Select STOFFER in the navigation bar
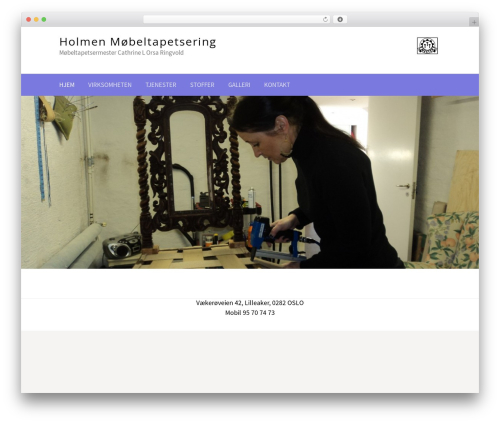 coord(202,85)
